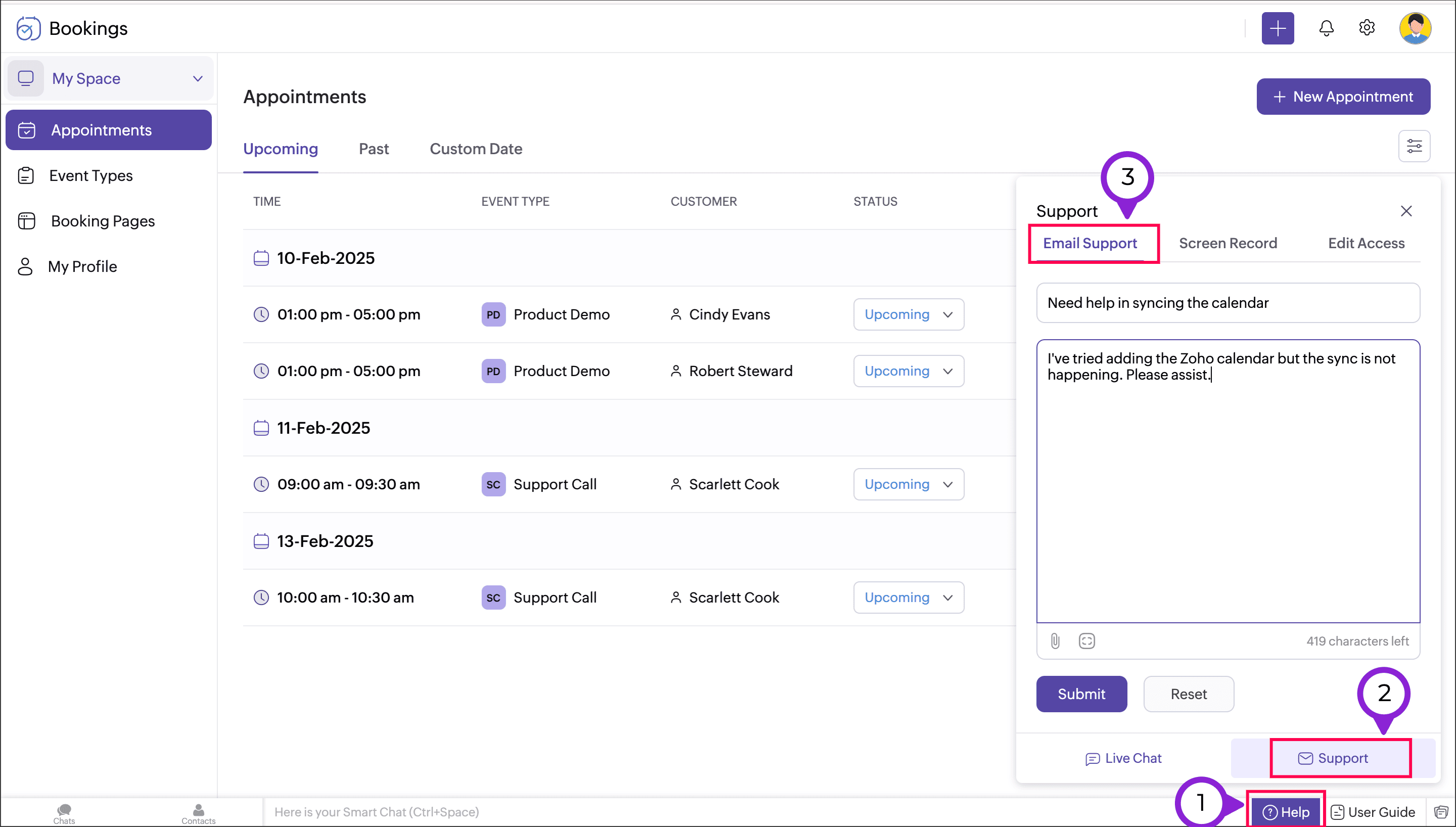Screen dimensions: 1456x827
Task: Expand status dropdown for 10:00 am Support Call
Action: [x=908, y=598]
